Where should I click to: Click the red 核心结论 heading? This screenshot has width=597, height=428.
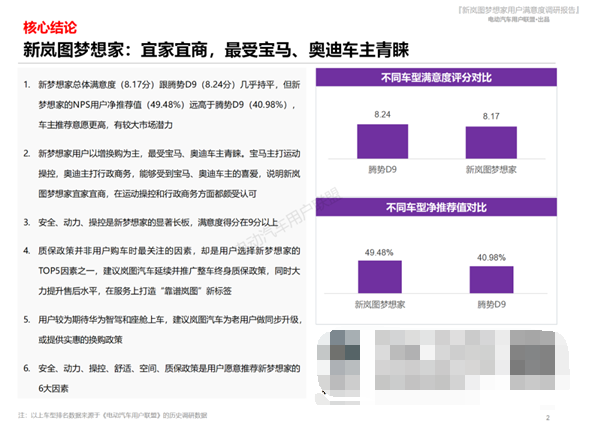(50, 27)
